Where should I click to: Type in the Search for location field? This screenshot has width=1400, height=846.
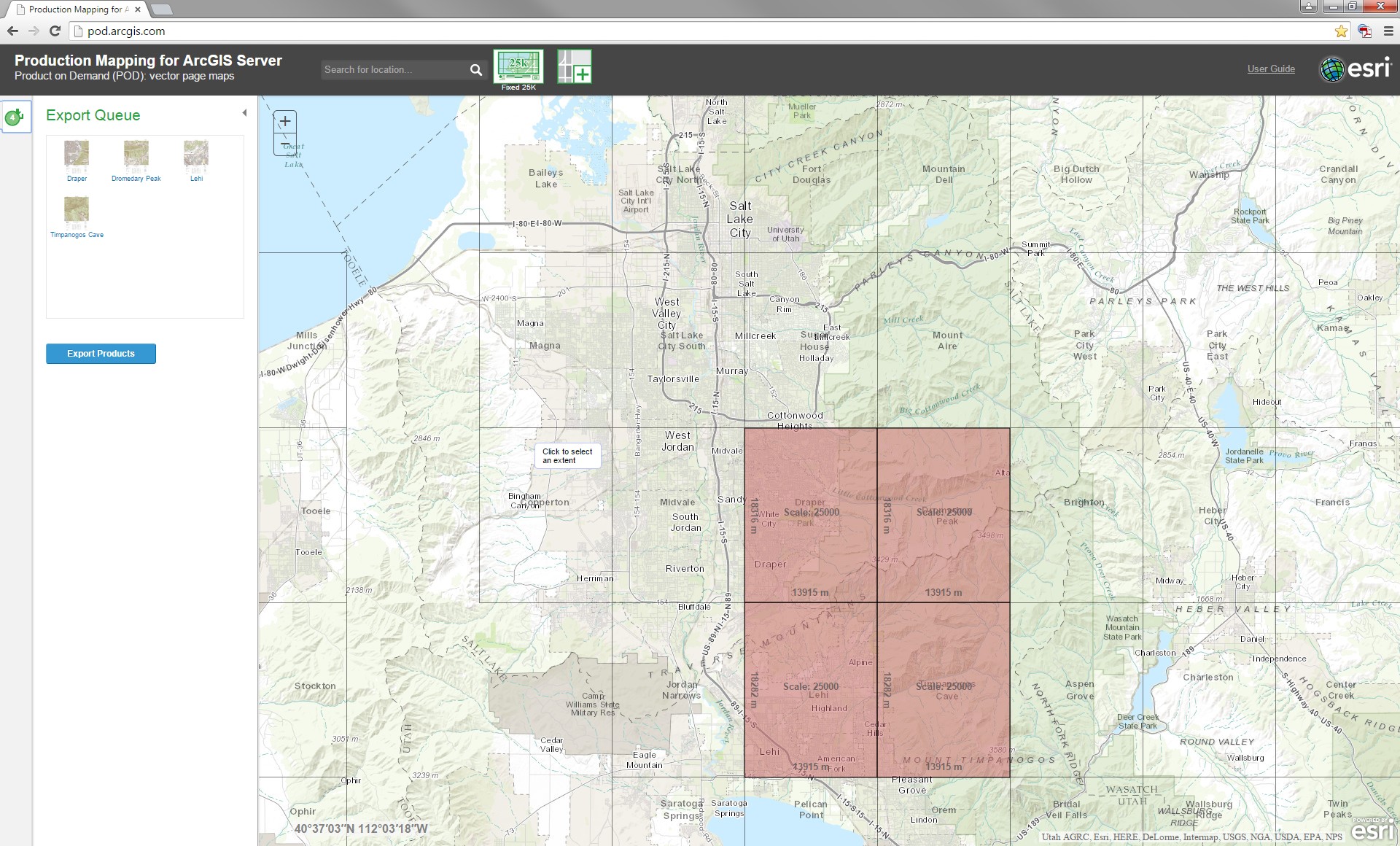tap(392, 70)
